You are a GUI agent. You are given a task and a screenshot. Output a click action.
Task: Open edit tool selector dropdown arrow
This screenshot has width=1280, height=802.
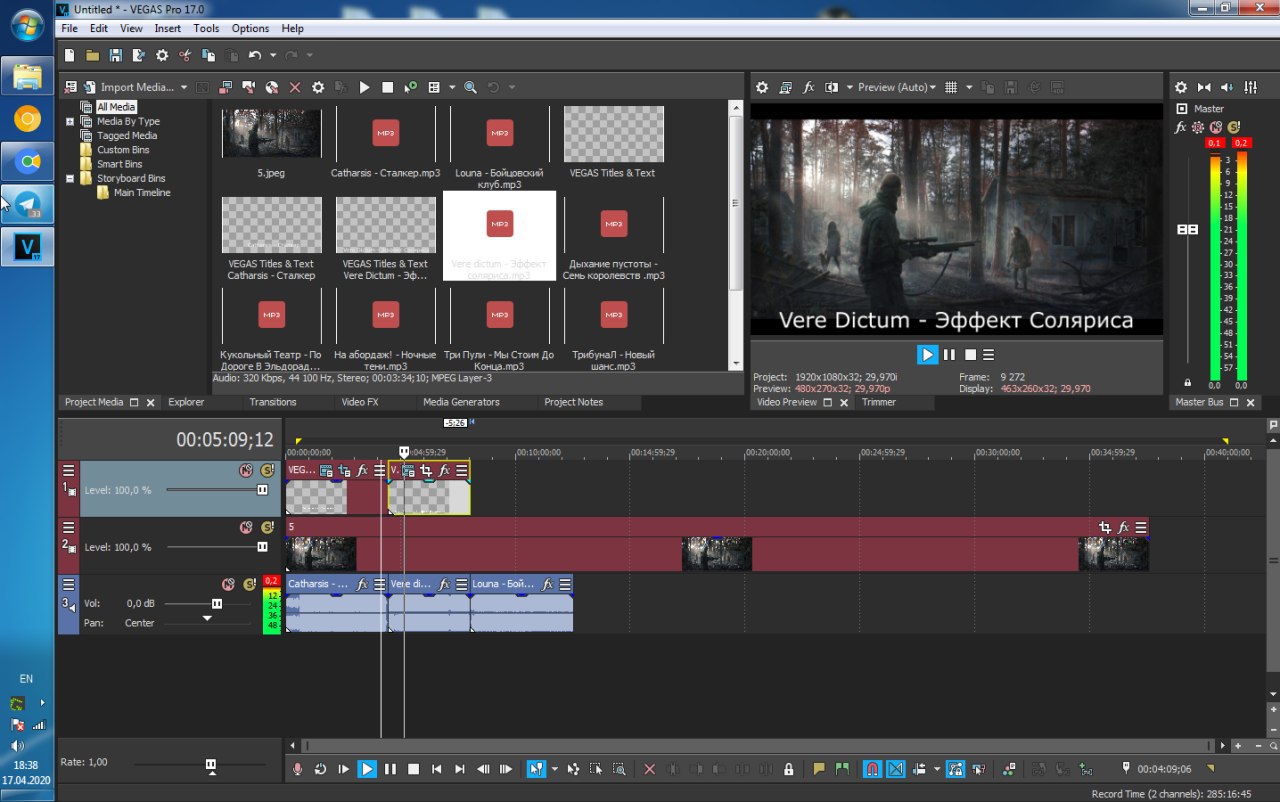[554, 769]
